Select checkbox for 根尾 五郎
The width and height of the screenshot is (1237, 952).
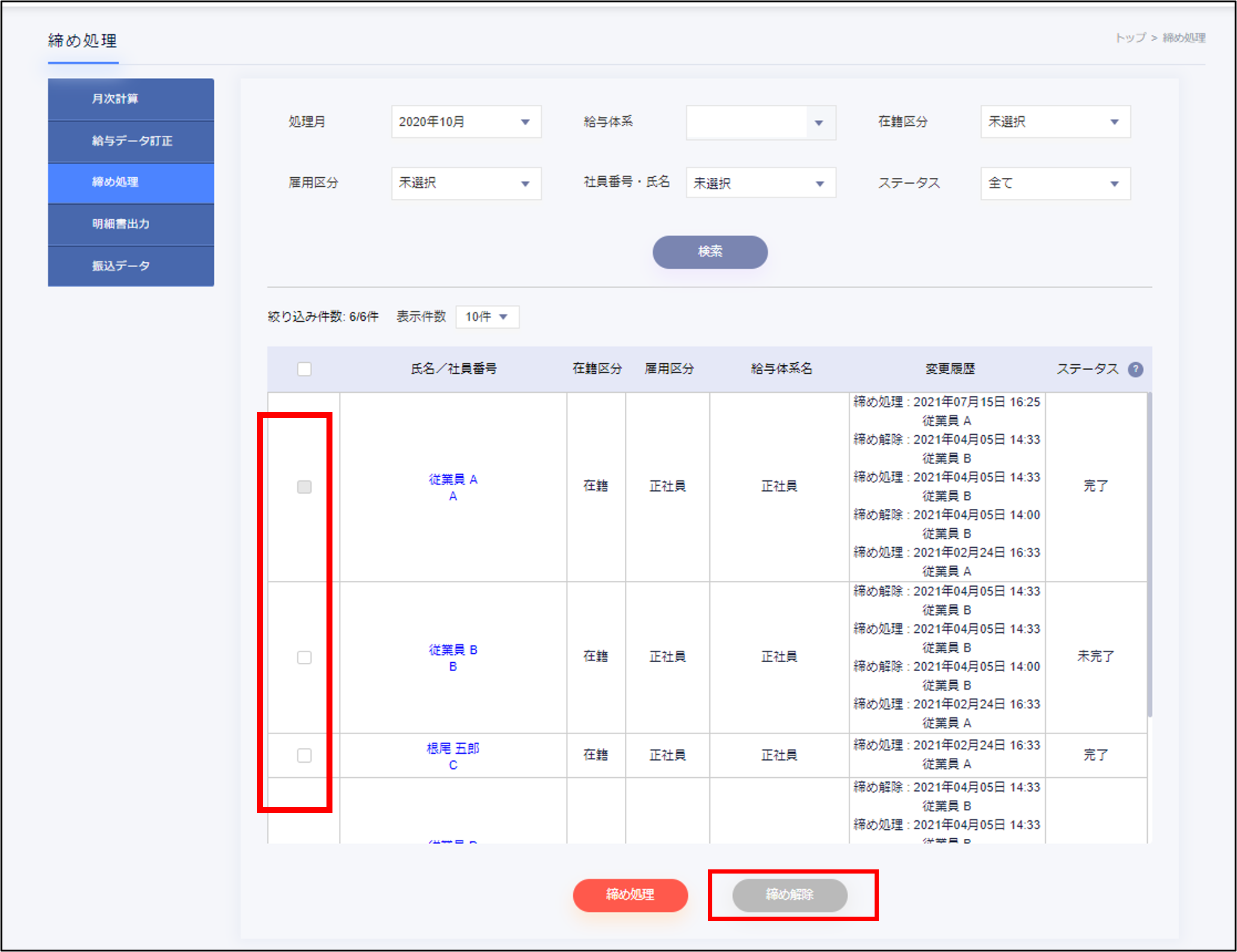304,755
